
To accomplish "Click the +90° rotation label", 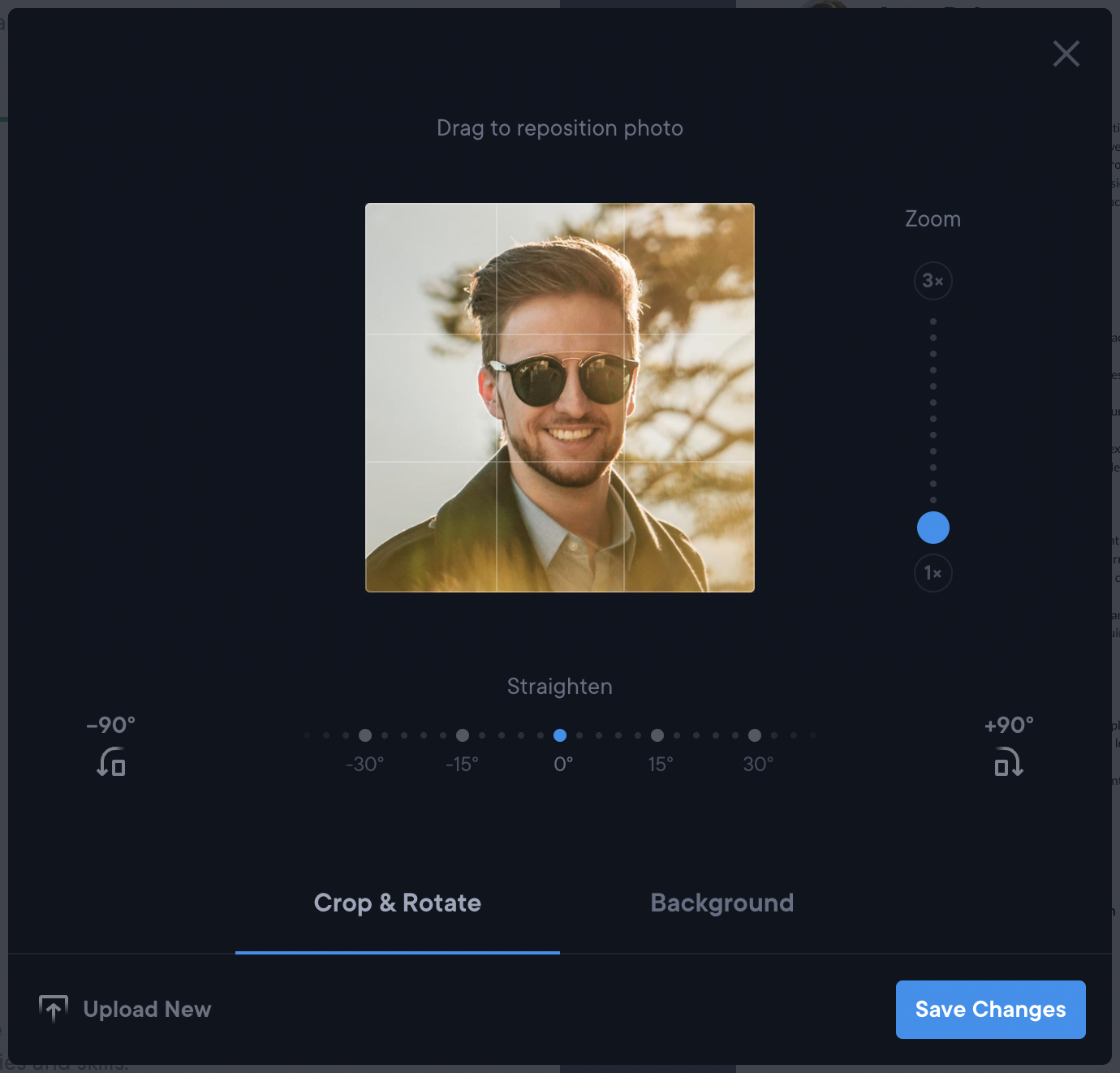I will (1009, 725).
